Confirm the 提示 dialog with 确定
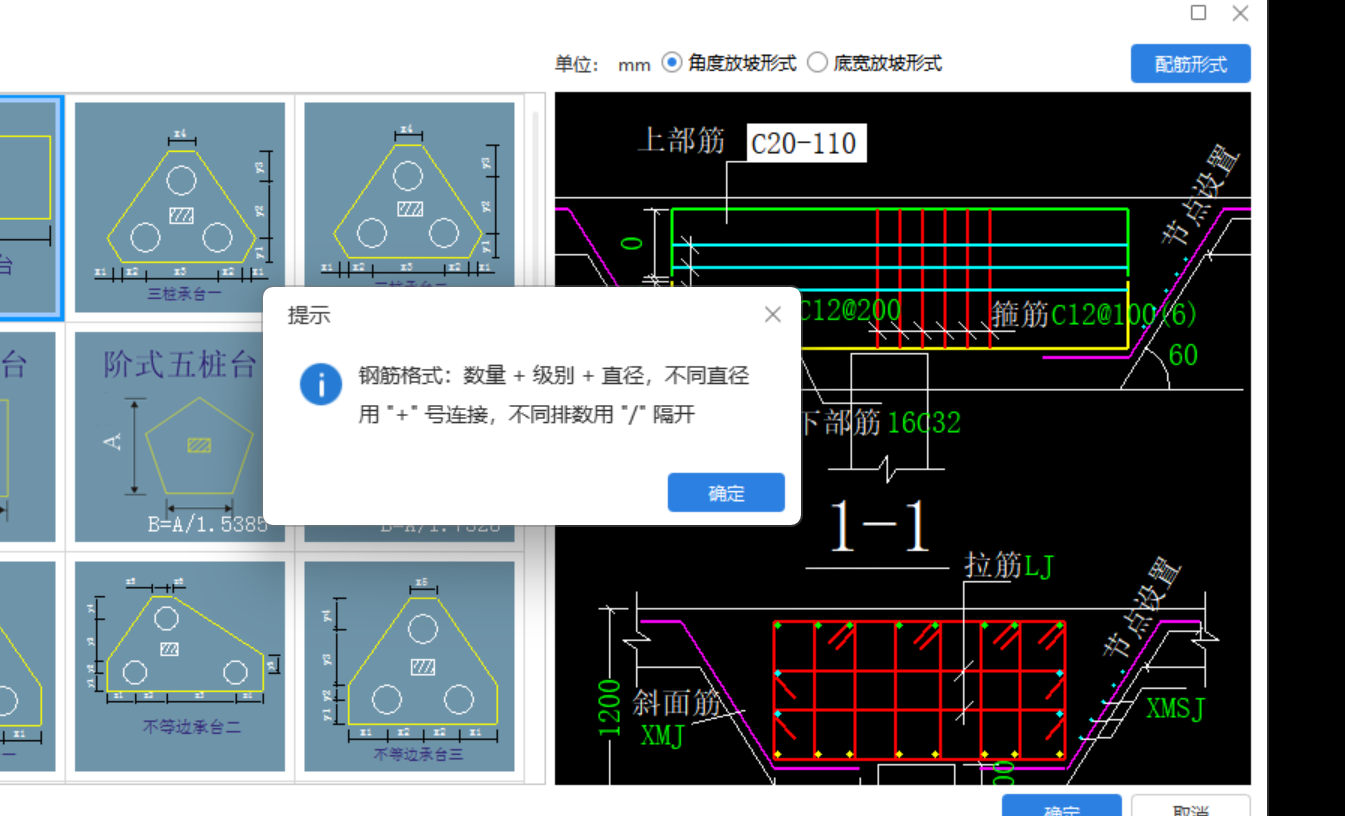 coord(726,493)
